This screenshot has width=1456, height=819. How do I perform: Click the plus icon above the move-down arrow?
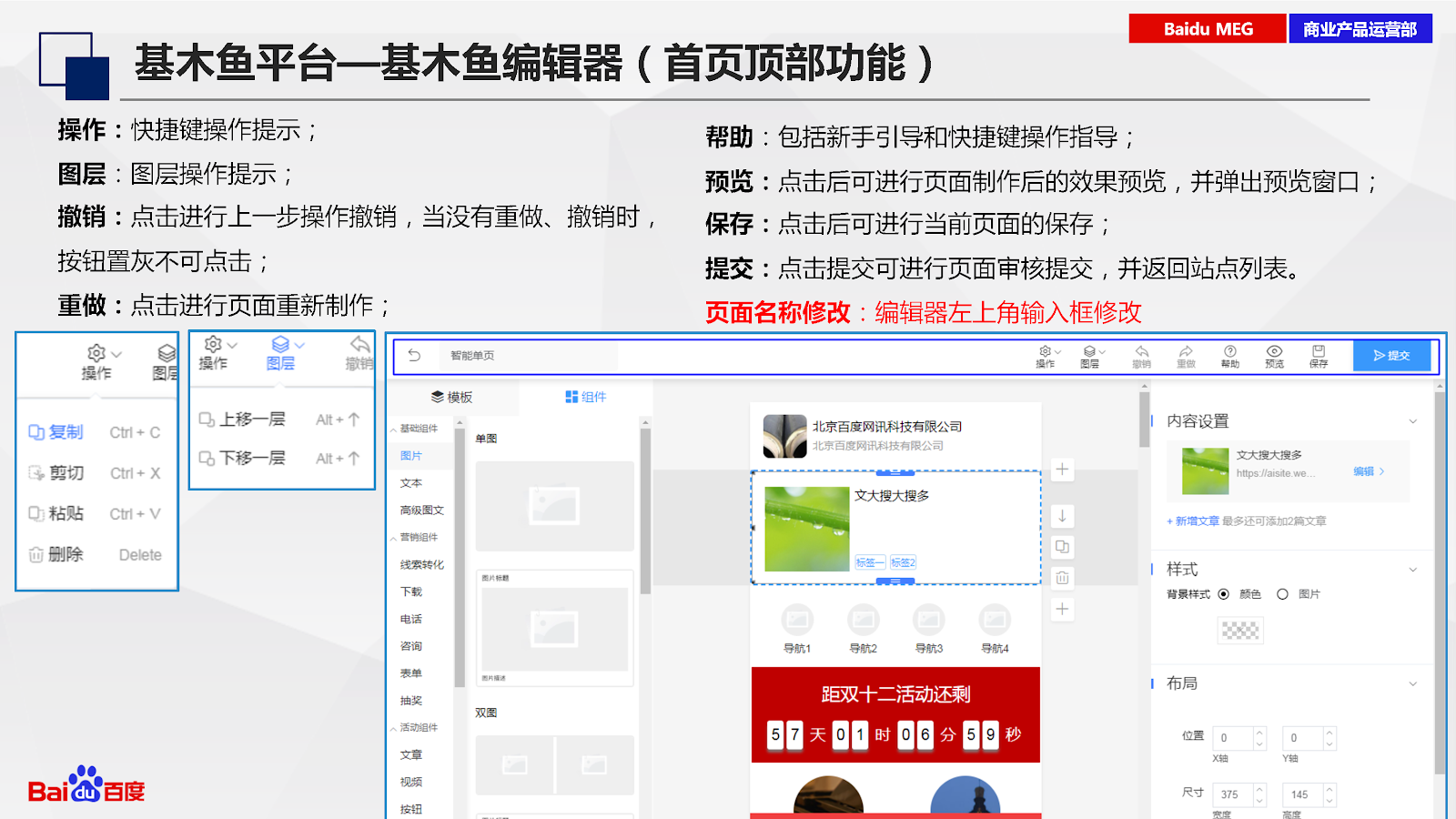1062,470
